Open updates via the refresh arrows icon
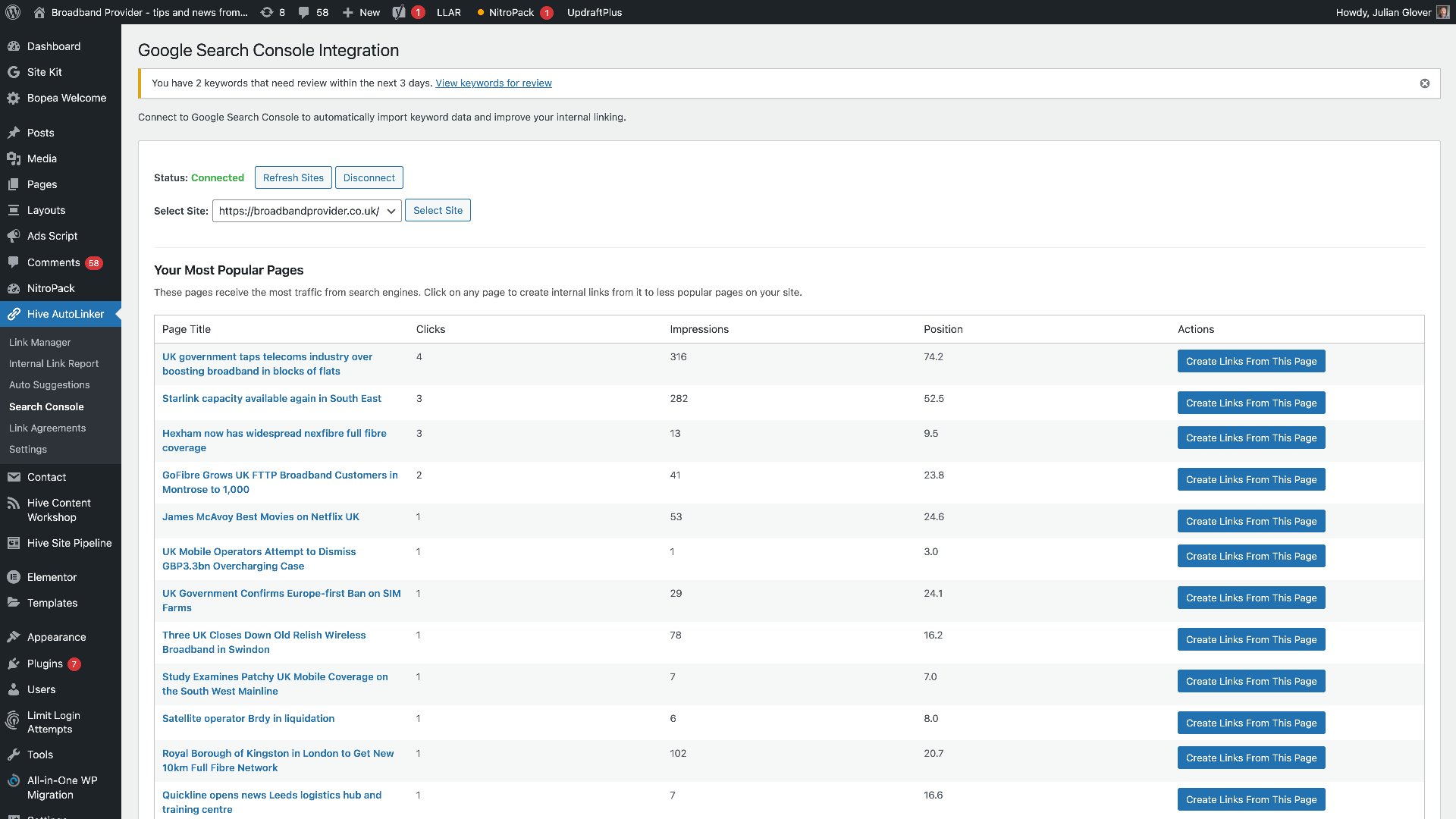This screenshot has height=819, width=1456. (x=266, y=12)
